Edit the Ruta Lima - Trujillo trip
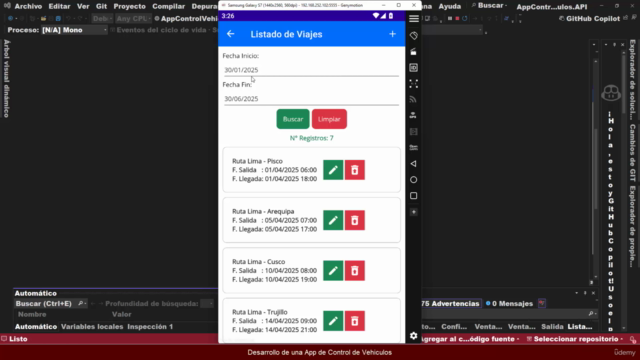The width and height of the screenshot is (640, 360). click(x=333, y=321)
